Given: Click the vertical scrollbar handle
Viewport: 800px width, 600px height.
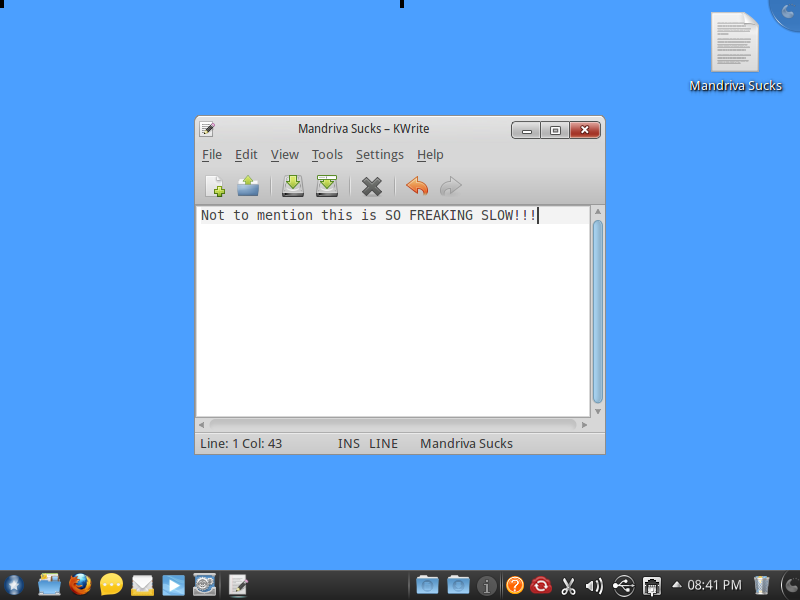Looking at the screenshot, I should (598, 311).
